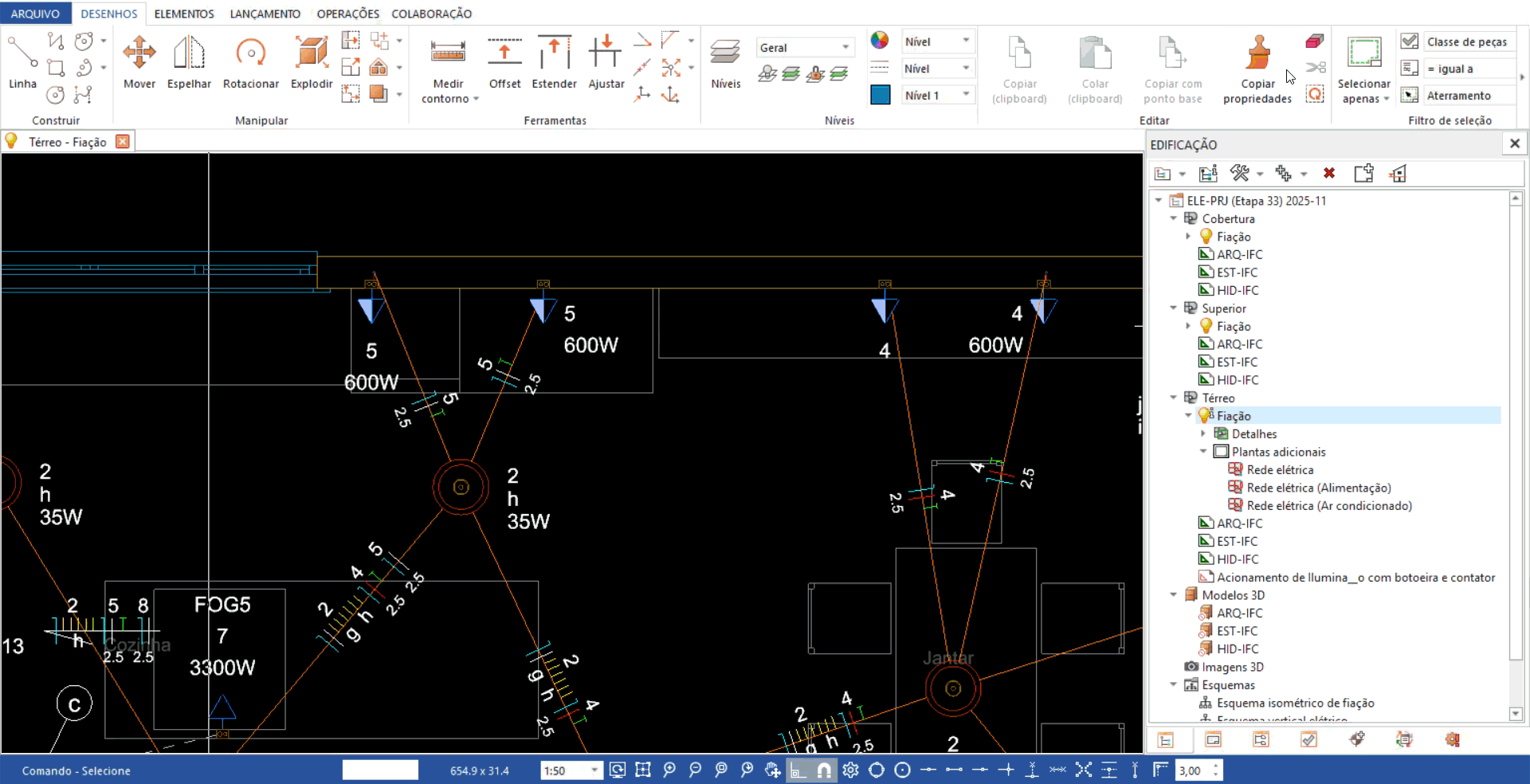Open the ELEMENTOS ribbon tab

tap(184, 14)
